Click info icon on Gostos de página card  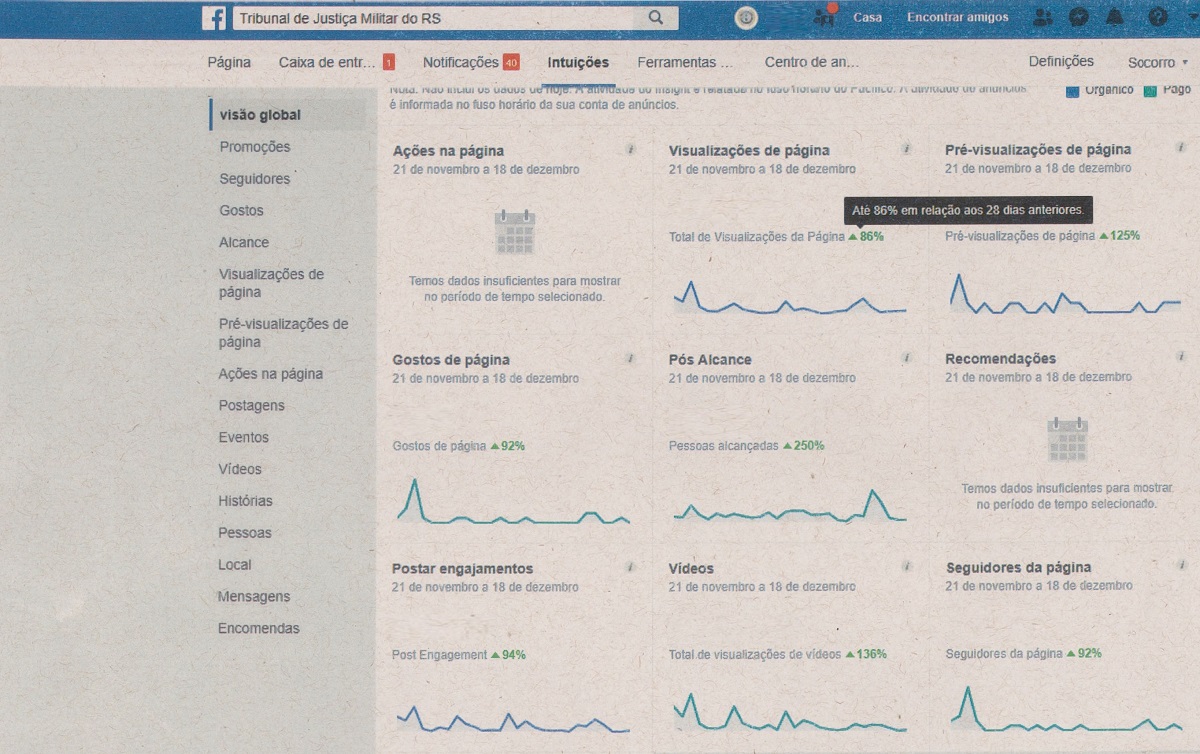tap(630, 358)
